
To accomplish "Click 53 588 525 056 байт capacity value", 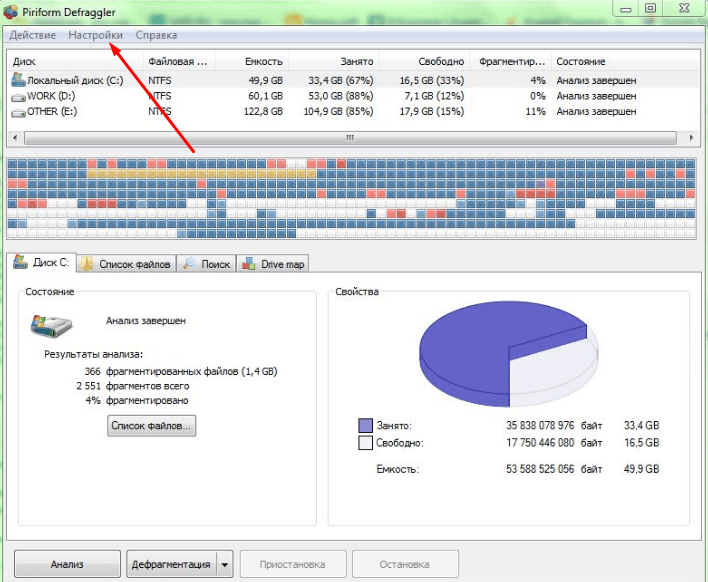I will (554, 469).
